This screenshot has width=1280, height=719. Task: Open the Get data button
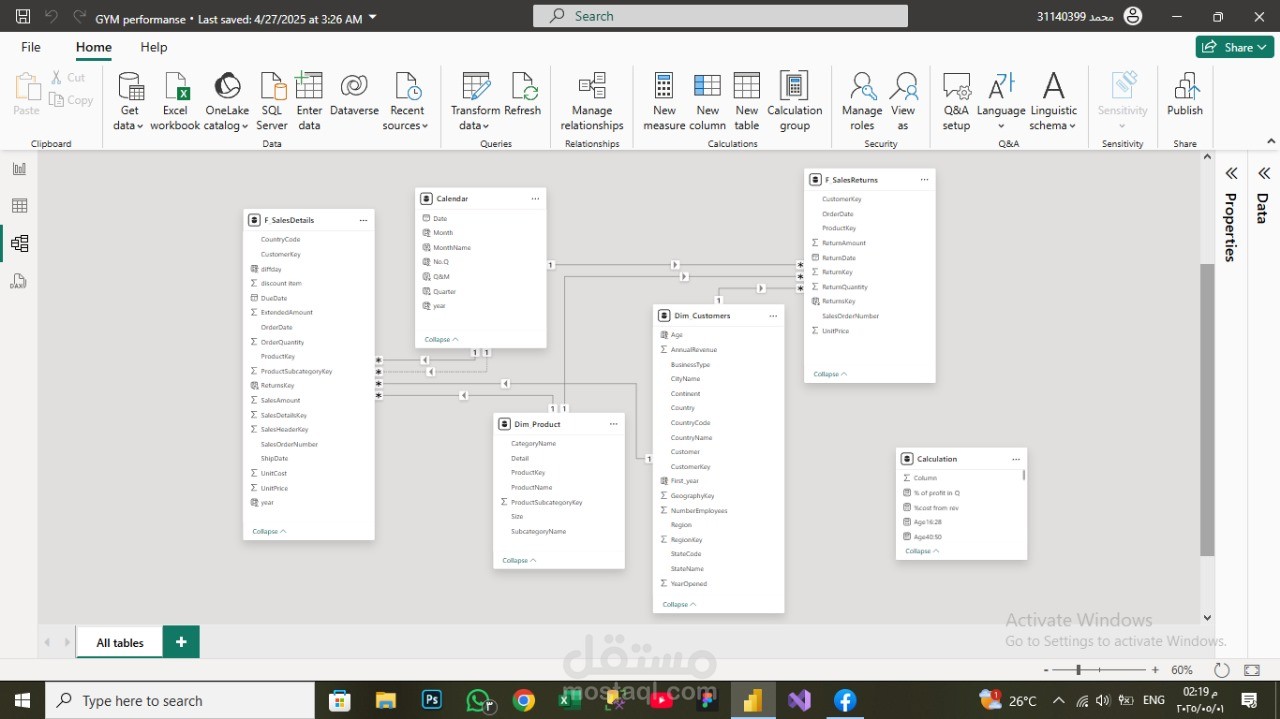[128, 101]
